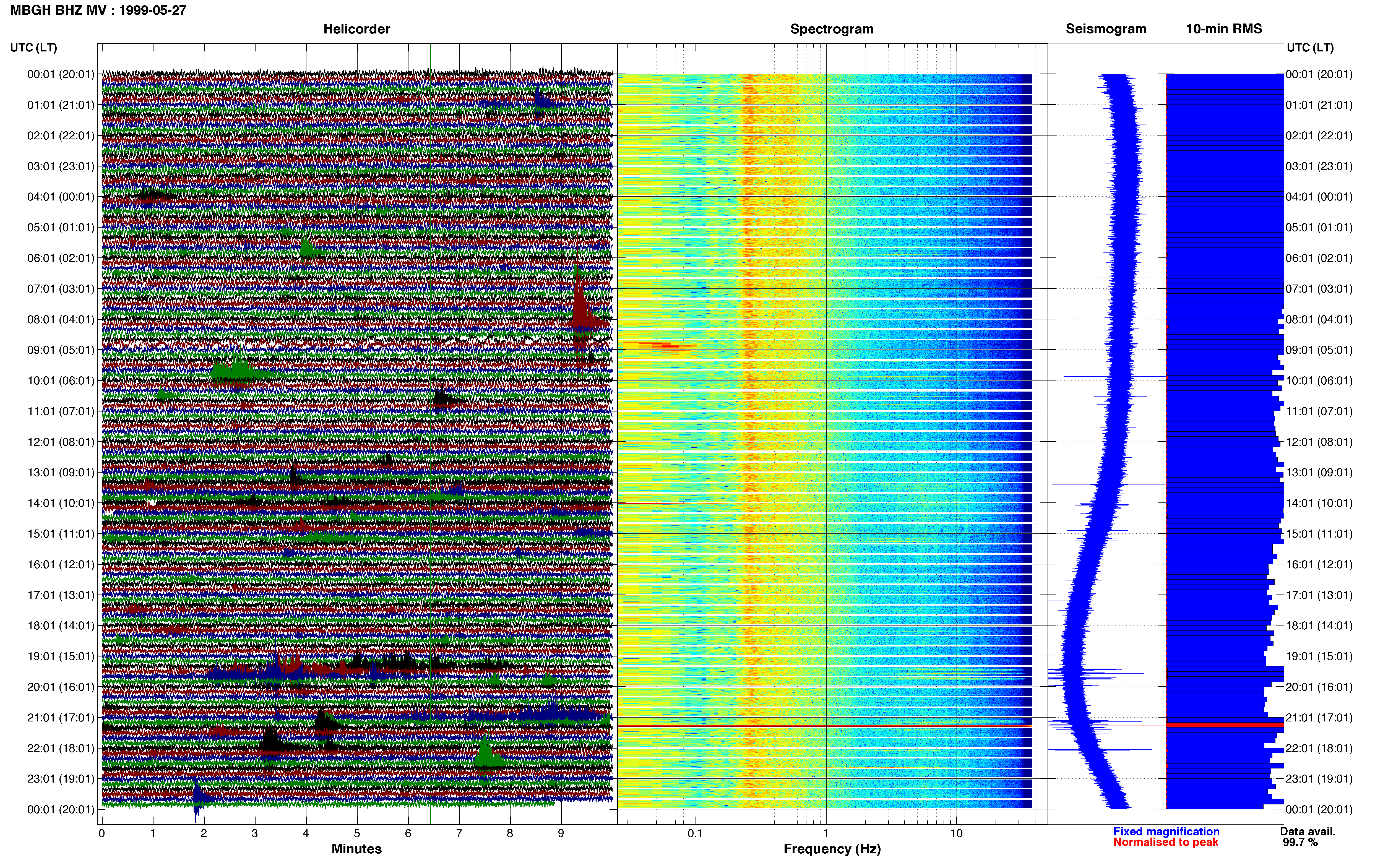Click the left time label 12:01 (08:01)
1388x868 pixels.
[60, 442]
